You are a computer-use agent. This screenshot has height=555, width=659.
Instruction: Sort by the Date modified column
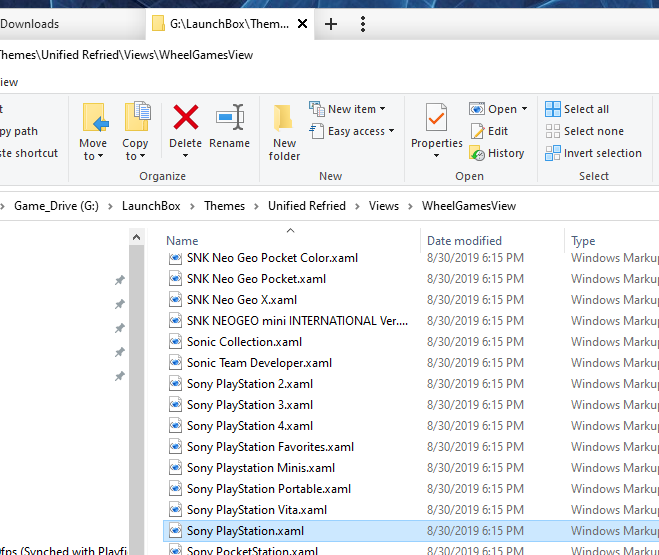pyautogui.click(x=464, y=241)
